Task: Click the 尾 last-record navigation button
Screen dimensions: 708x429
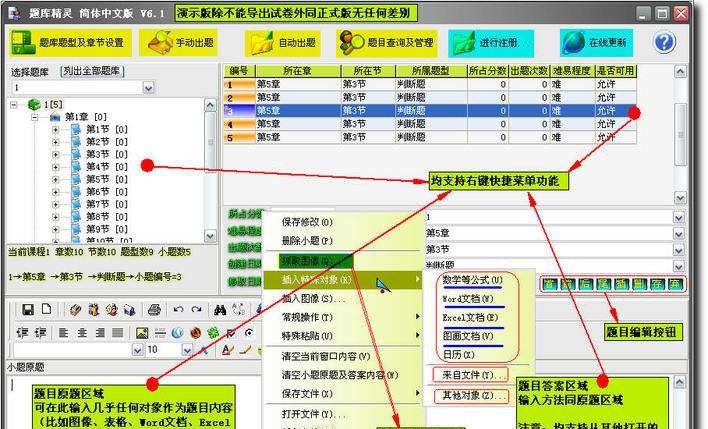Action: 603,284
